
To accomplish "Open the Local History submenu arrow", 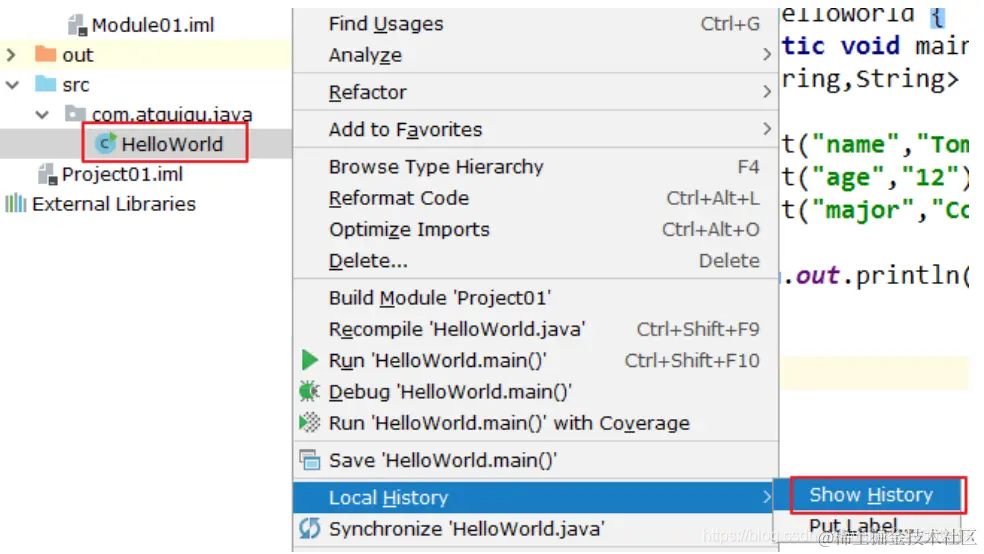I will (x=766, y=498).
